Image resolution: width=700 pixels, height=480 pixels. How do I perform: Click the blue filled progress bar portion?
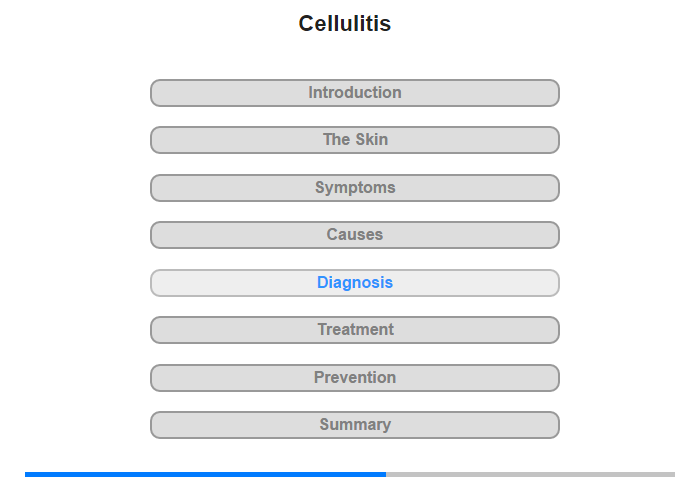click(x=205, y=474)
